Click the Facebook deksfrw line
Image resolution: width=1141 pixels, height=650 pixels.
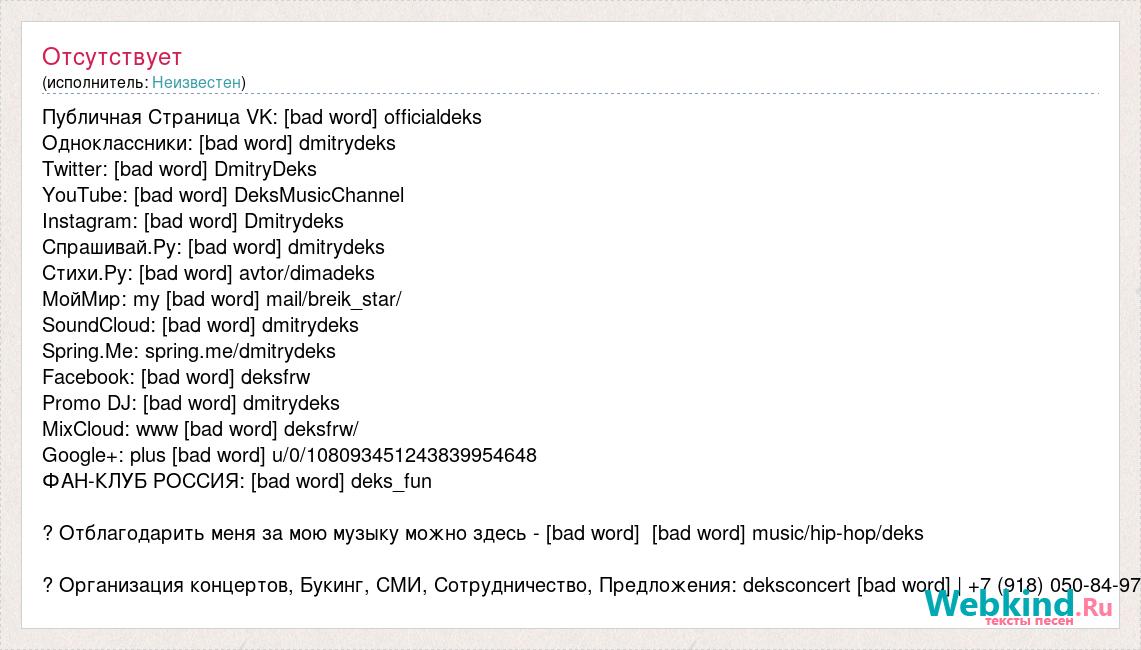[x=176, y=378]
